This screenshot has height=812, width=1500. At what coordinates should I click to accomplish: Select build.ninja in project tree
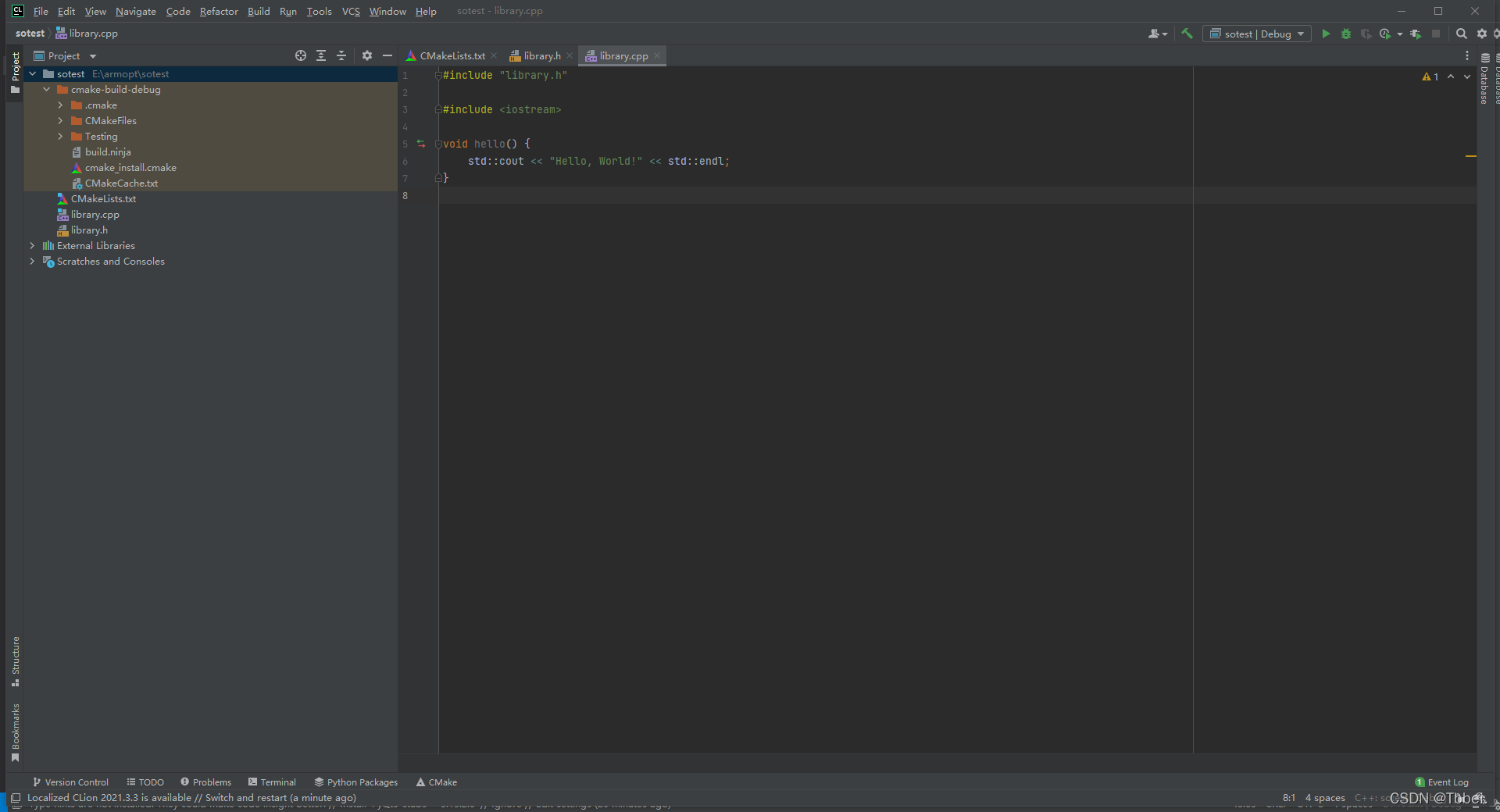coord(108,151)
